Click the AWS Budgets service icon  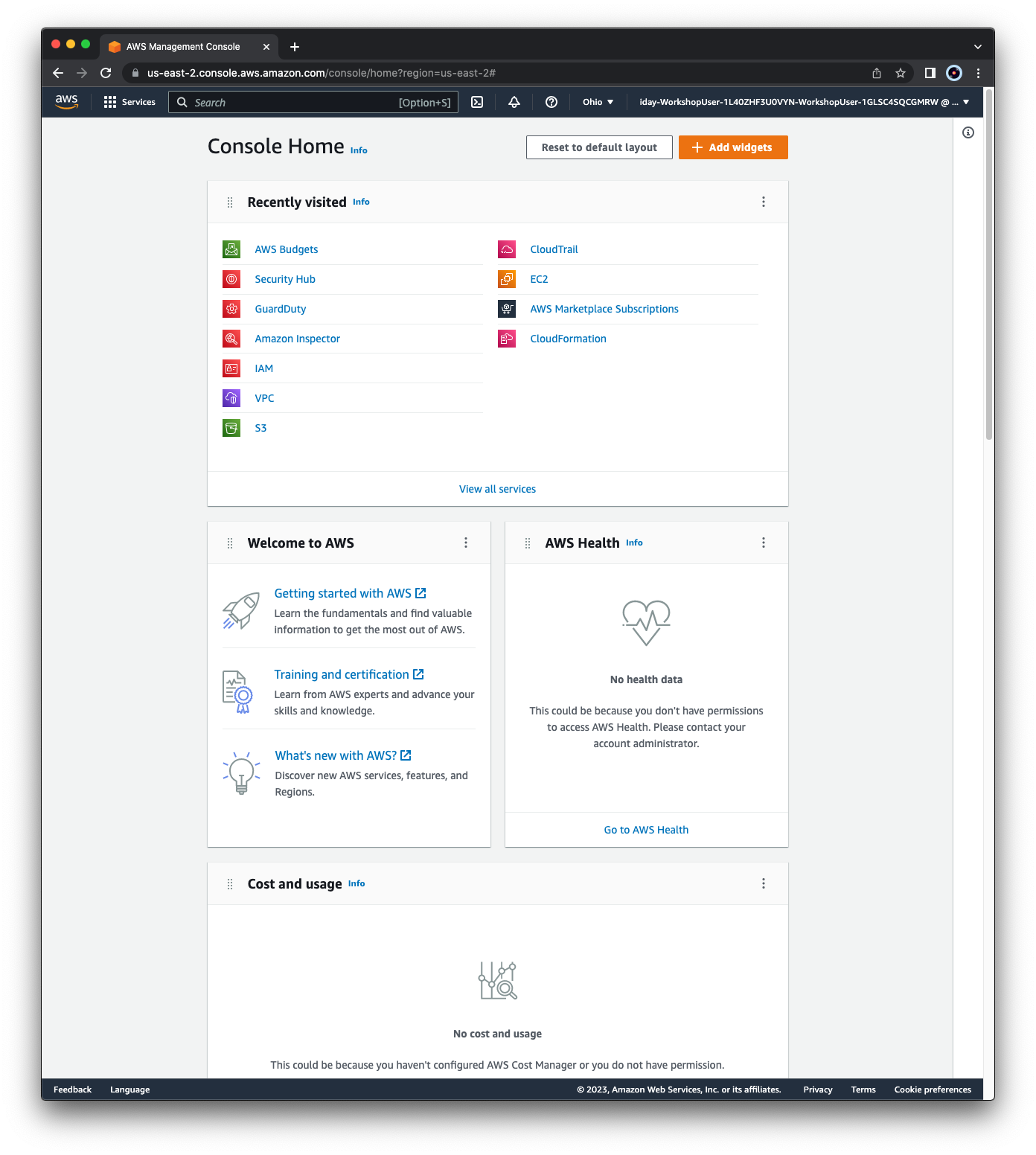[x=231, y=249]
